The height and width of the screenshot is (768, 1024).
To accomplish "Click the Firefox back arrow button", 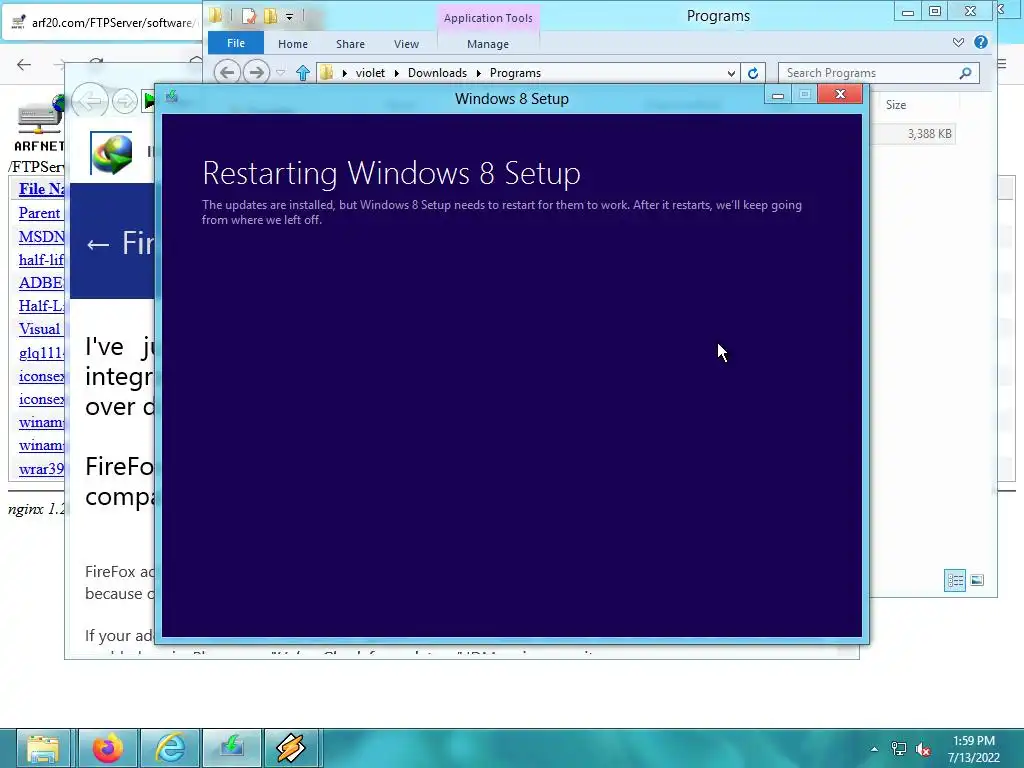I will (24, 64).
